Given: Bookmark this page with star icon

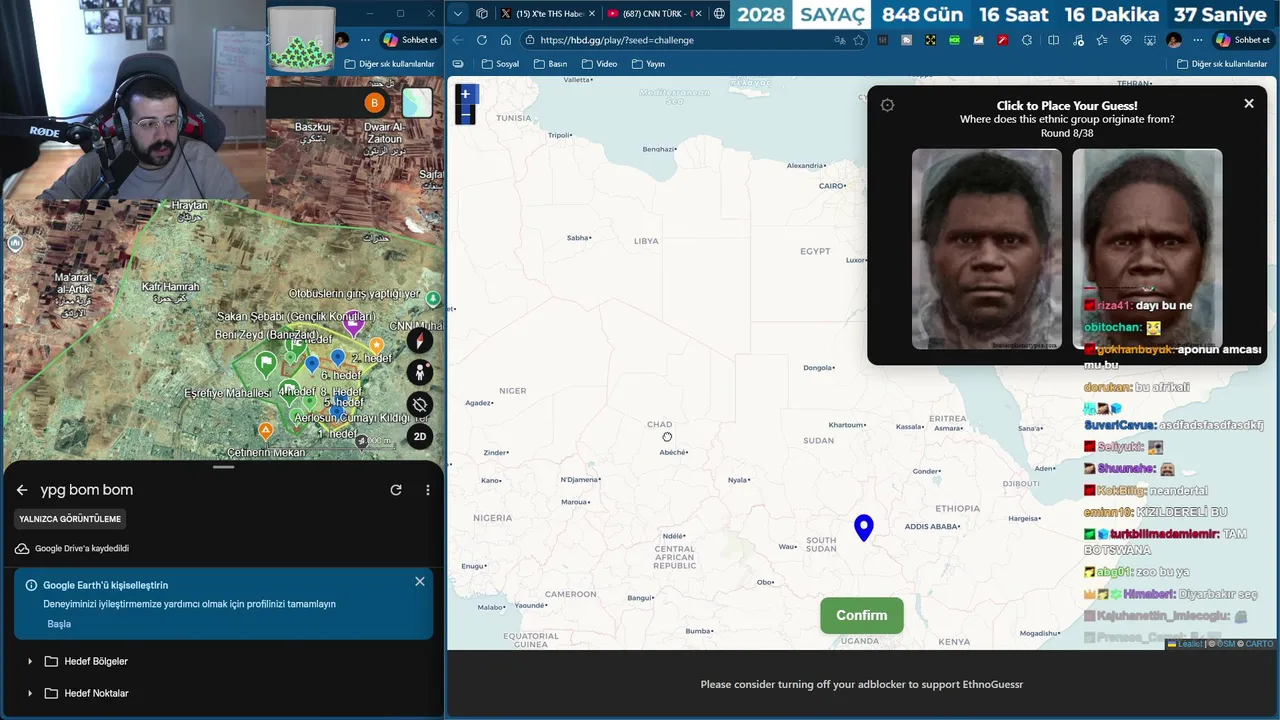Looking at the screenshot, I should point(858,40).
